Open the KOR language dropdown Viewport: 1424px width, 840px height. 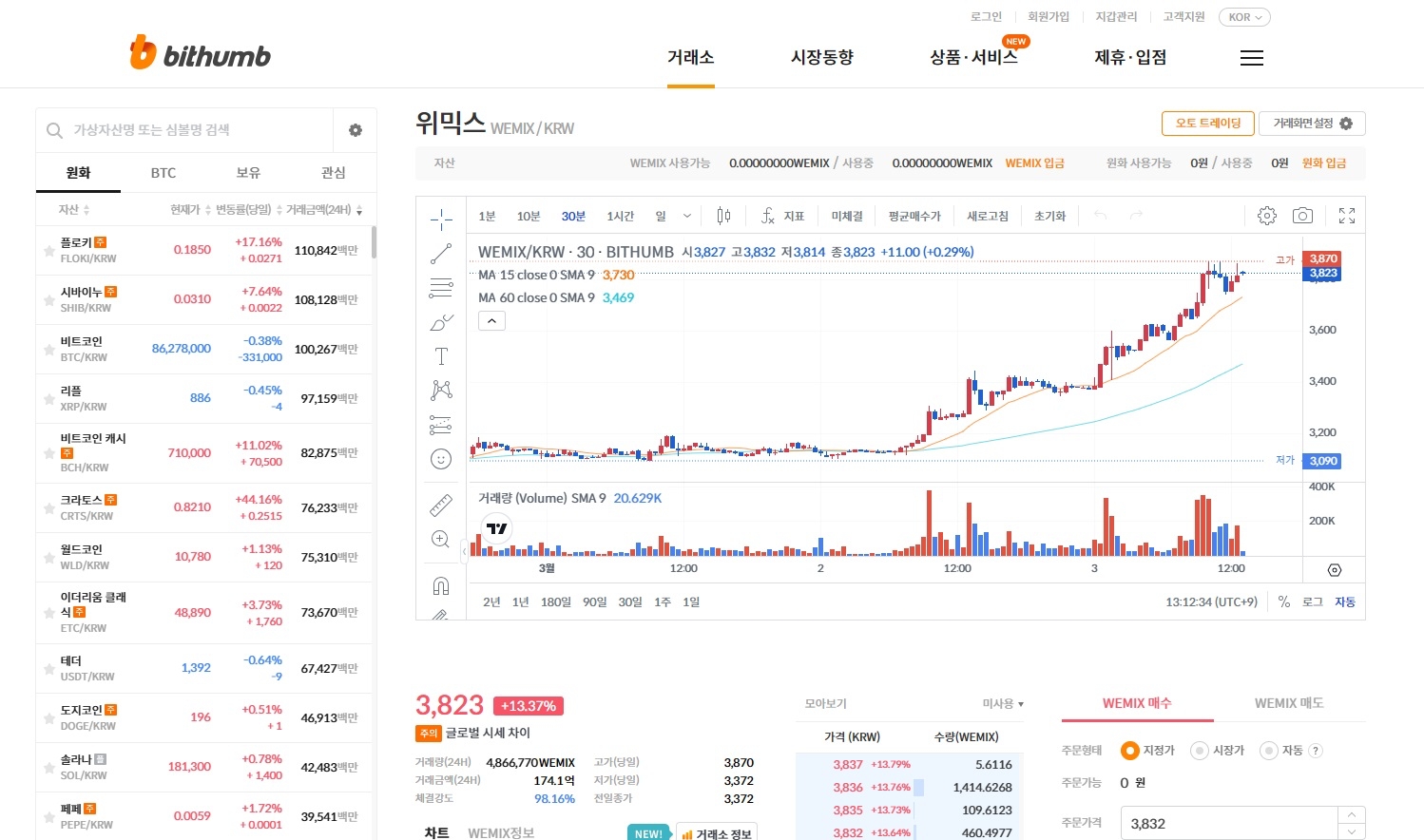click(x=1243, y=16)
